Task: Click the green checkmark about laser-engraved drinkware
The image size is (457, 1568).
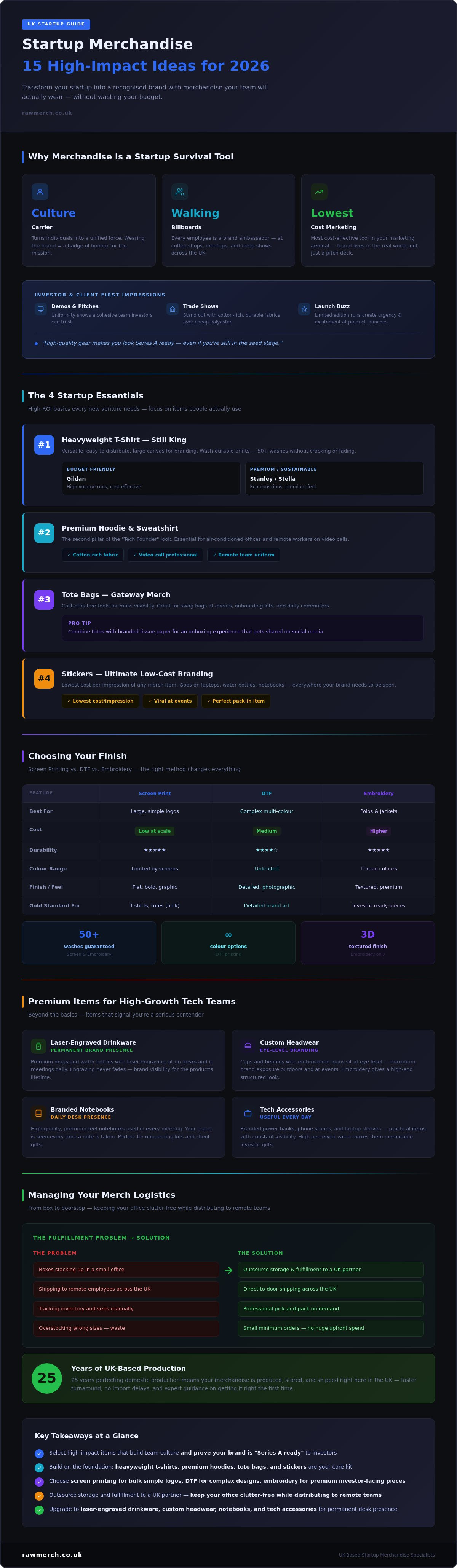Action: click(39, 1510)
